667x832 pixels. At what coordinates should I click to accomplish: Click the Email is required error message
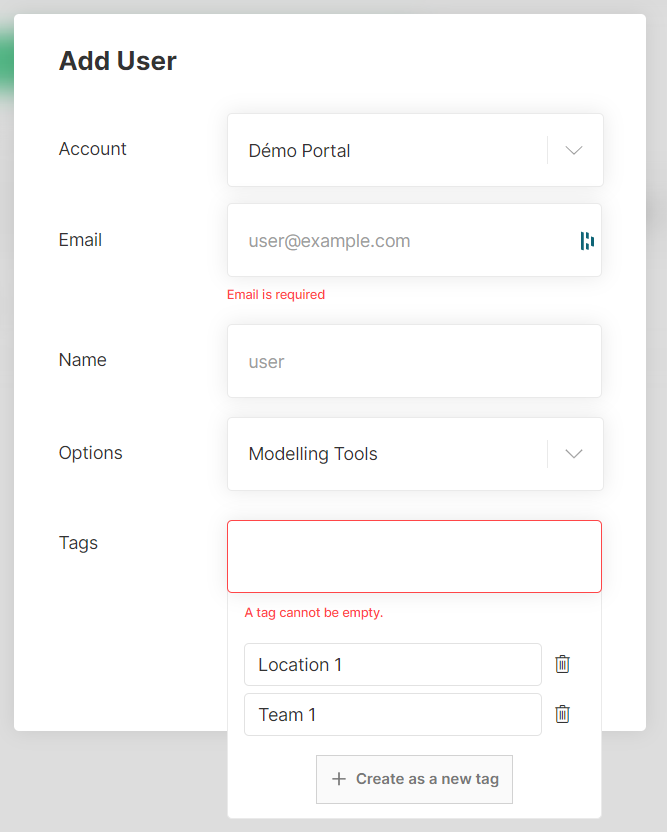tap(276, 294)
